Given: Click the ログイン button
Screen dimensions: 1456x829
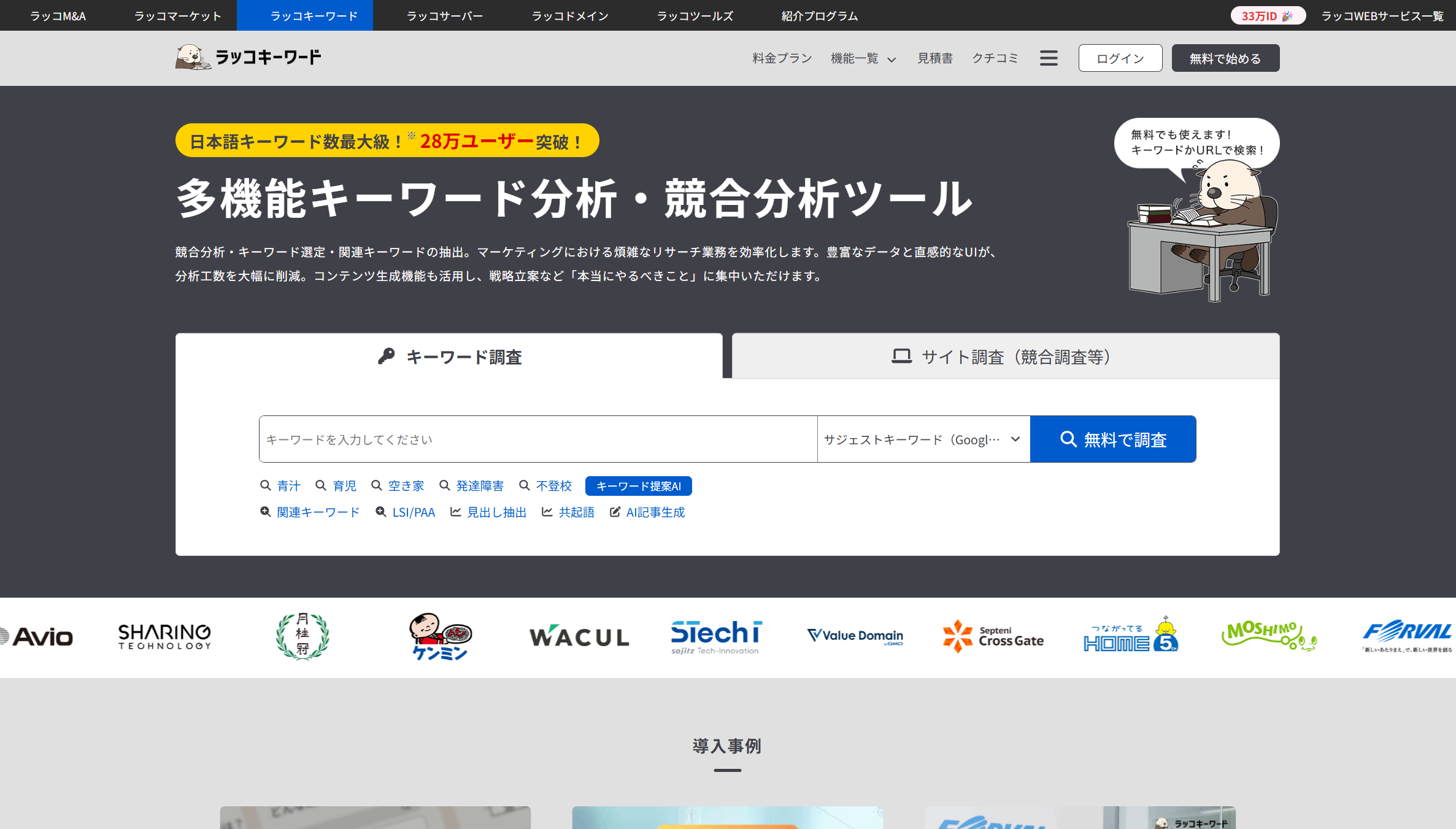Looking at the screenshot, I should point(1120,58).
